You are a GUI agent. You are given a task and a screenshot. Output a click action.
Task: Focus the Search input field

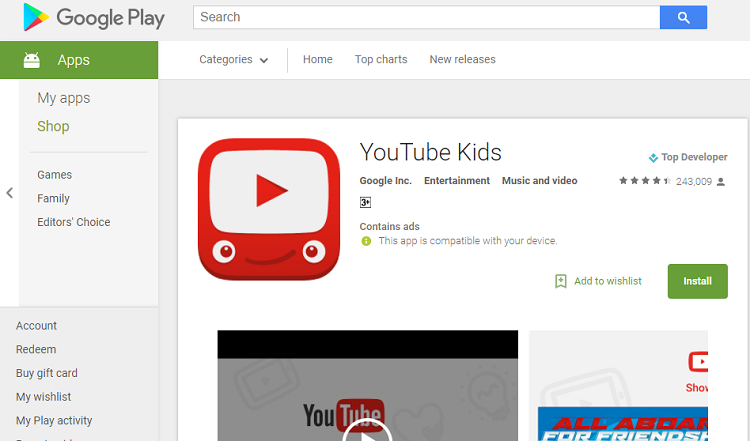[427, 17]
